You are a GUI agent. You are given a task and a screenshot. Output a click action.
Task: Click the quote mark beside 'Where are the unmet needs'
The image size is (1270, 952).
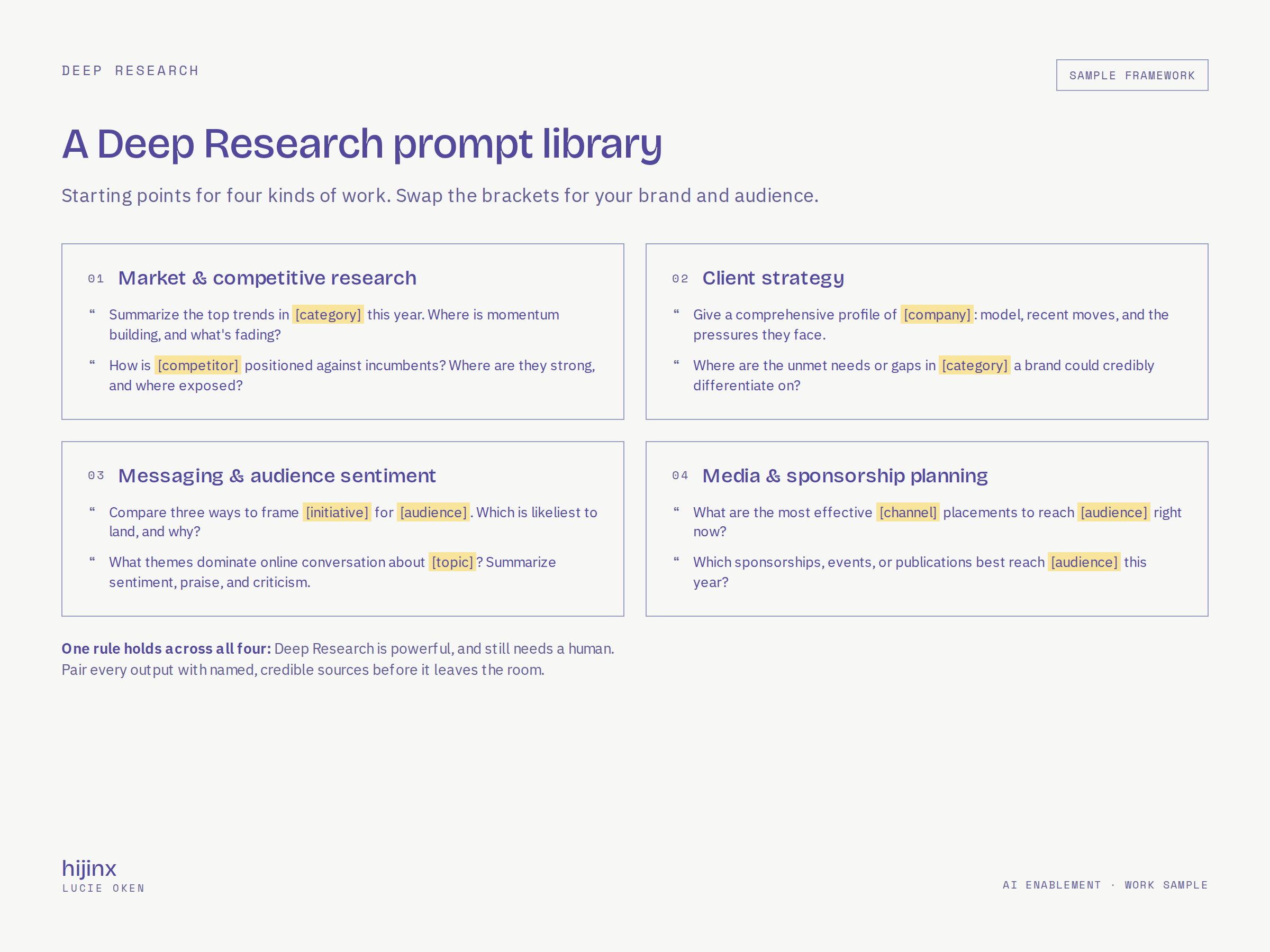point(676,363)
